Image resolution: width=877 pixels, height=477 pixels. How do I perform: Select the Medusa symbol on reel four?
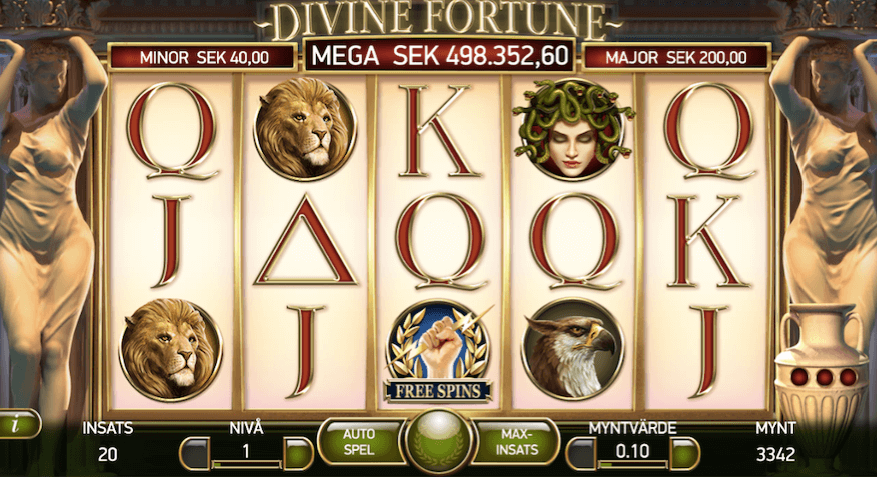click(572, 130)
